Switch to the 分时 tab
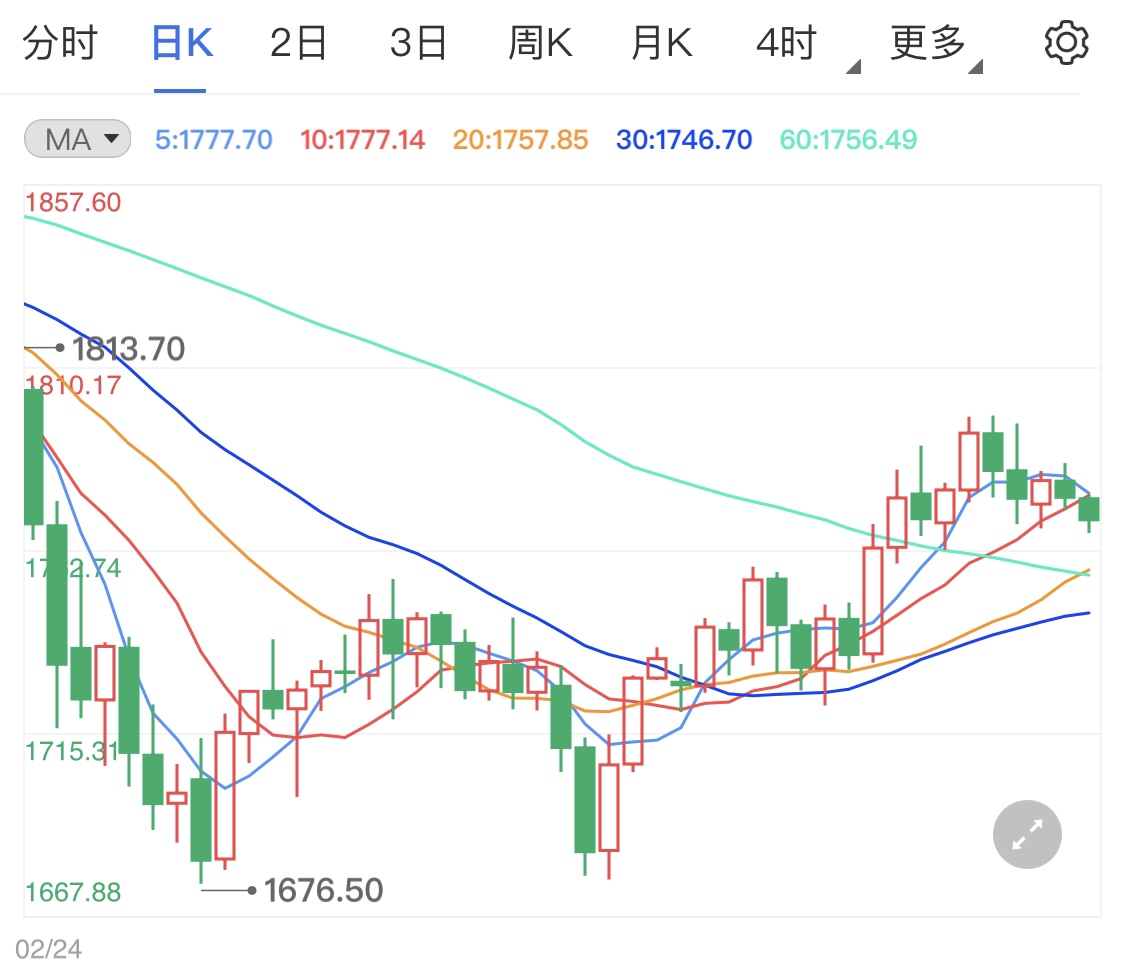1125x974 pixels. click(60, 43)
